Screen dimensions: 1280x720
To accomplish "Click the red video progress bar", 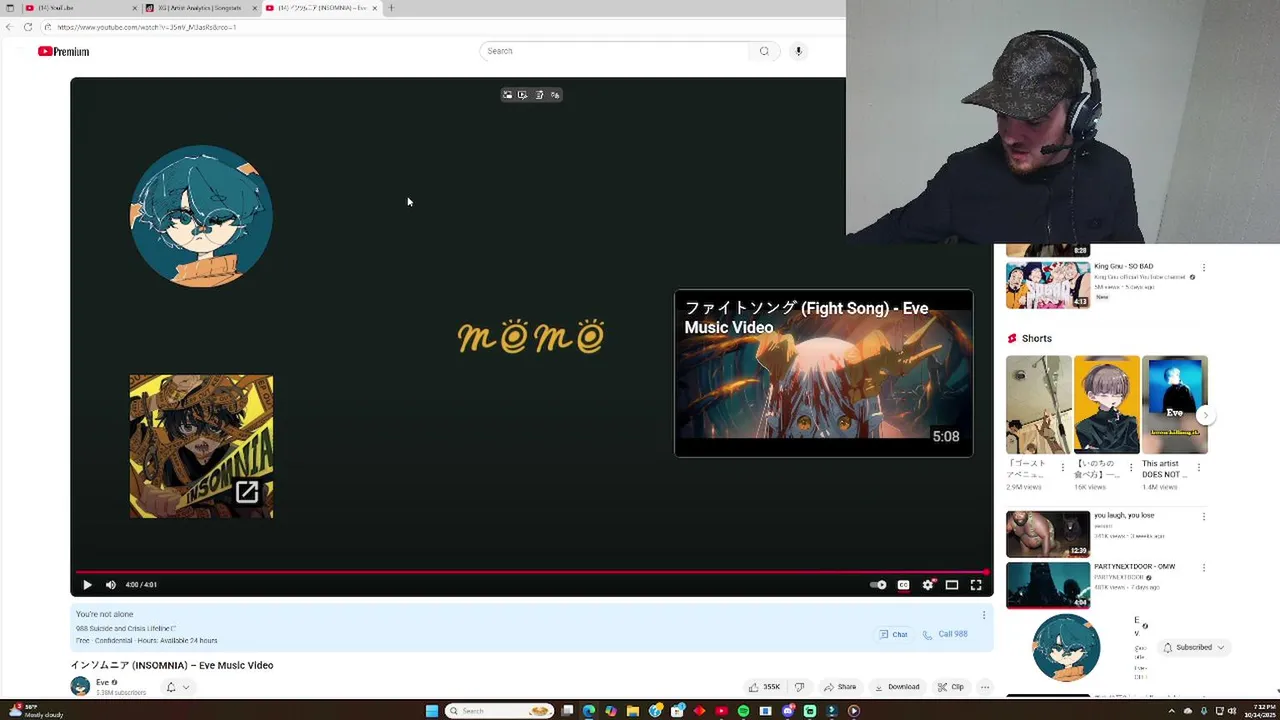I will [531, 572].
